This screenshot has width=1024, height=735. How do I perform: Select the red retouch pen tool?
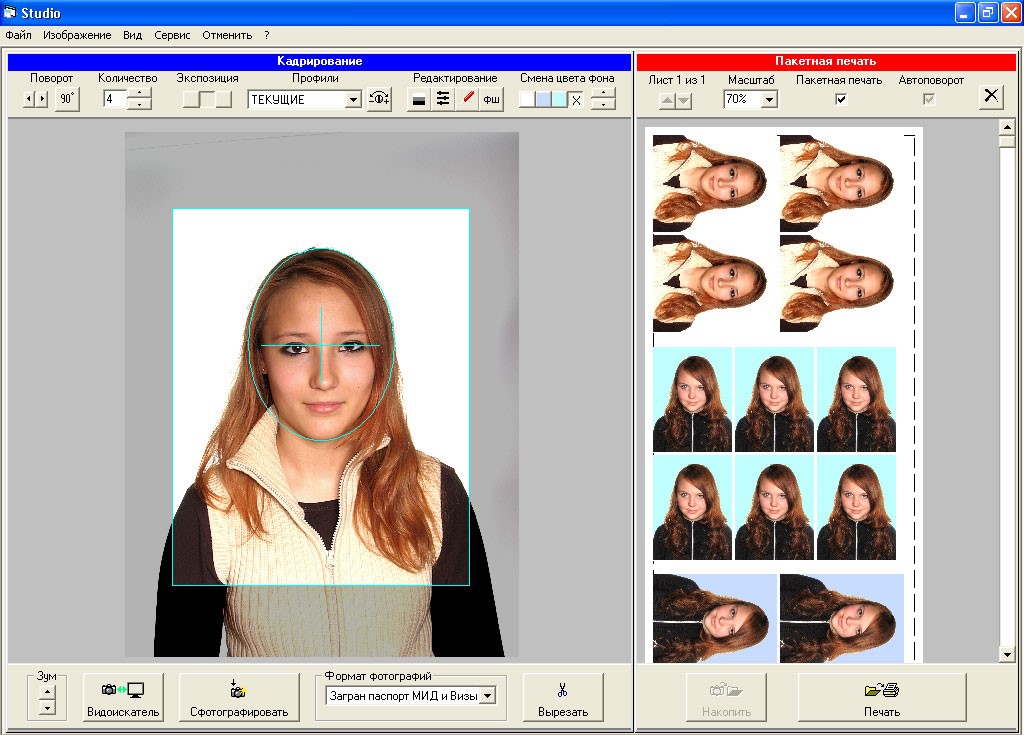pos(469,98)
